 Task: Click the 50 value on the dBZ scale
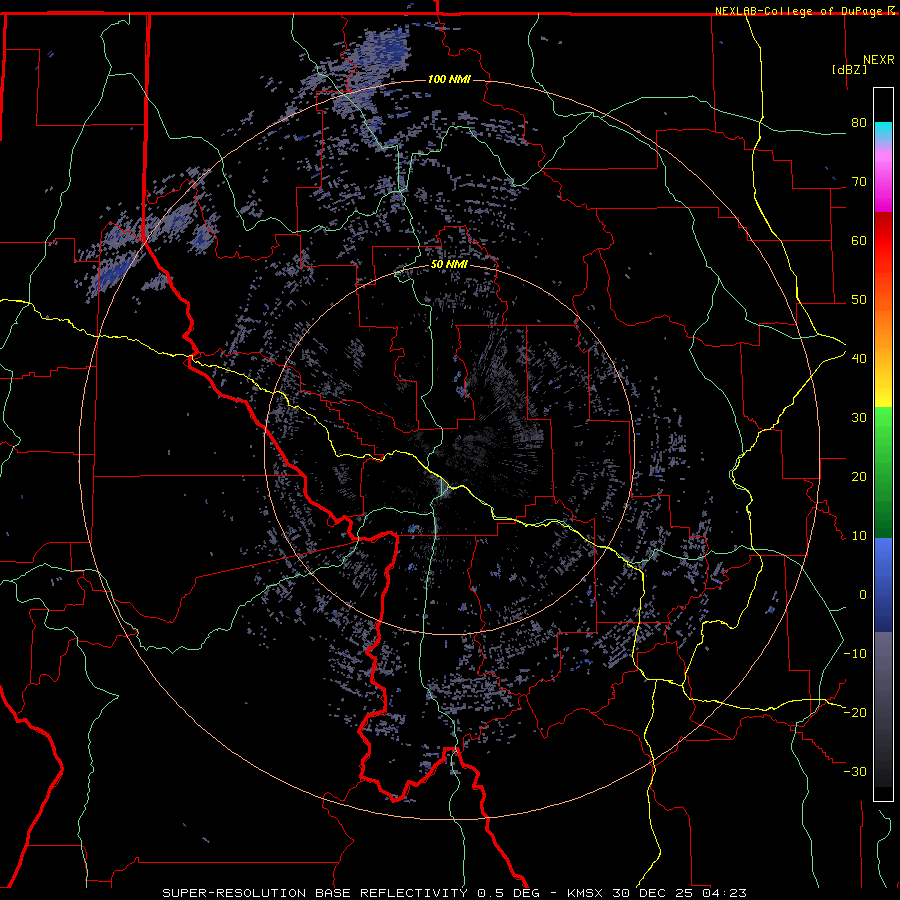(859, 300)
